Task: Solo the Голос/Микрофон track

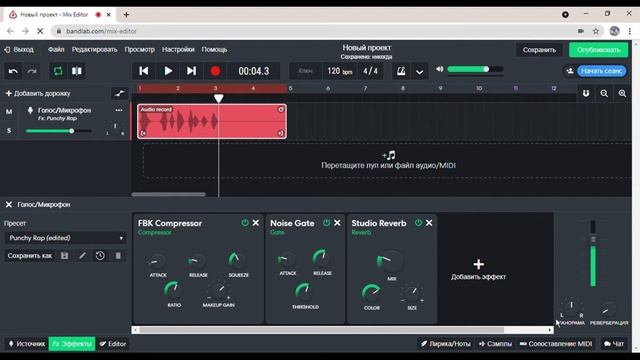Action: 9,131
